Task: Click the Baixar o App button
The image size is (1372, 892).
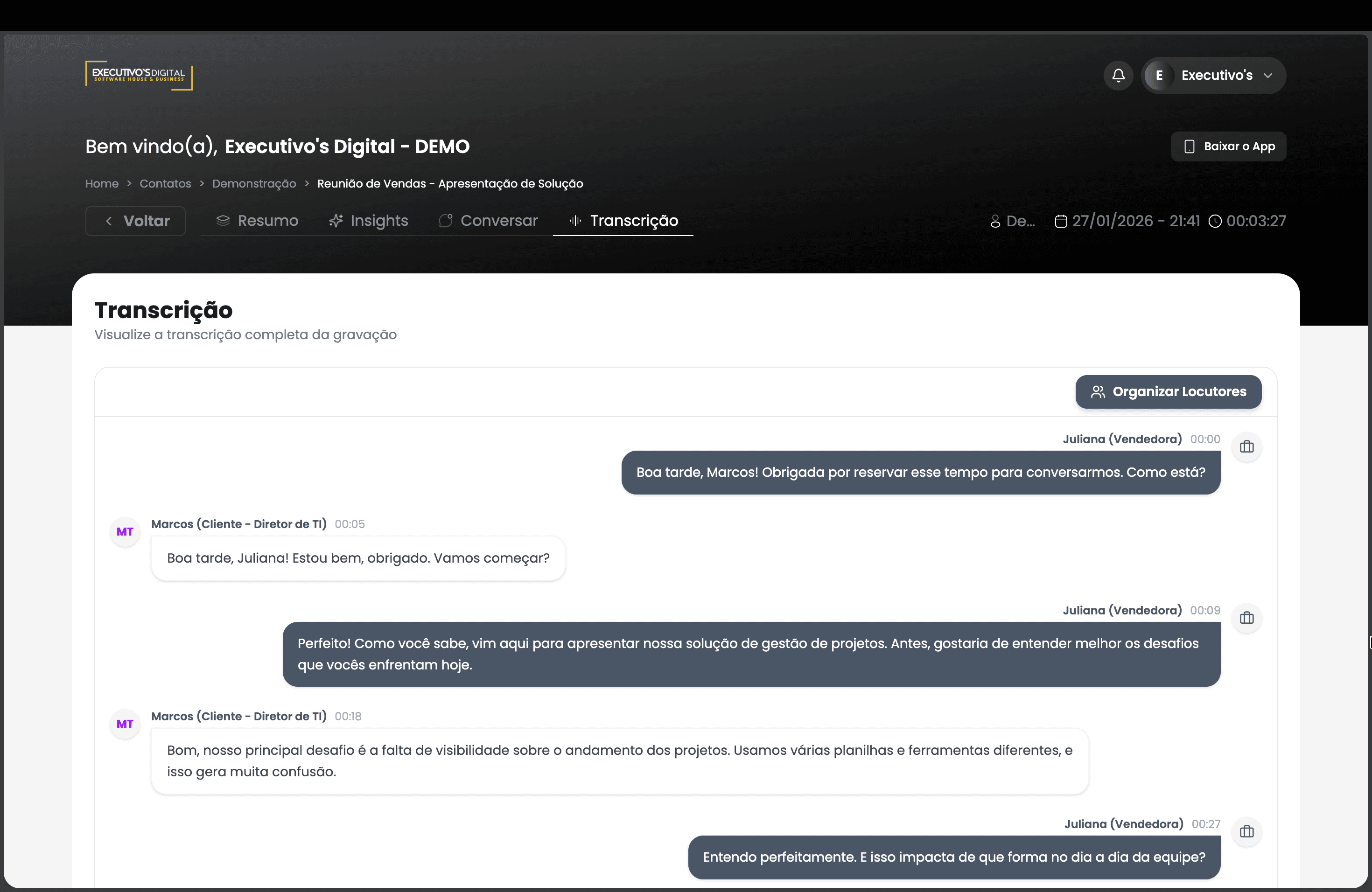Action: (1228, 146)
